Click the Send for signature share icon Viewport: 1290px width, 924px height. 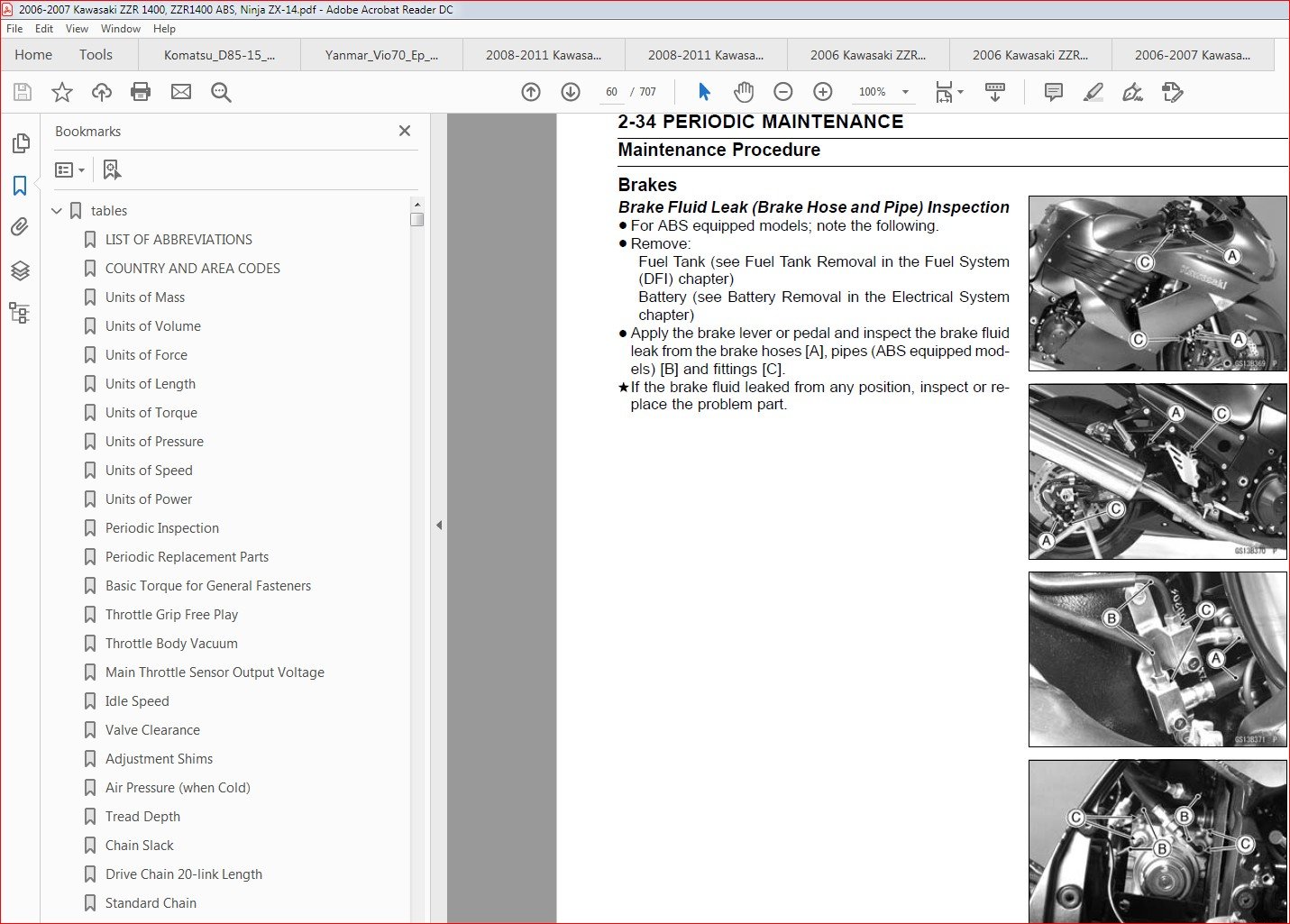[1173, 92]
